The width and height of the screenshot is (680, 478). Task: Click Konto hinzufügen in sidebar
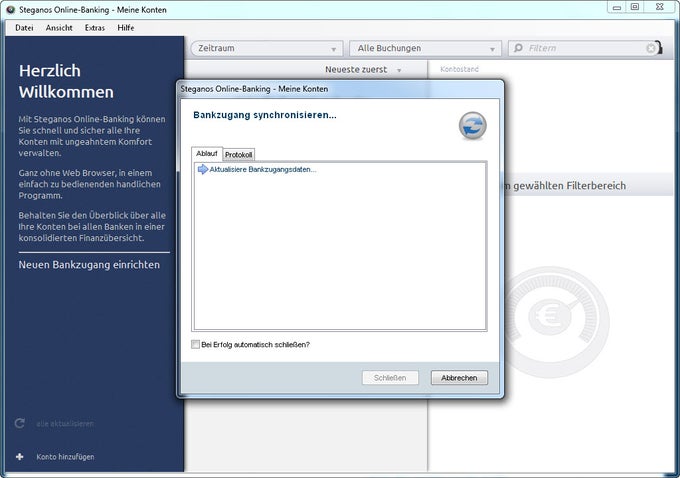pyautogui.click(x=65, y=457)
